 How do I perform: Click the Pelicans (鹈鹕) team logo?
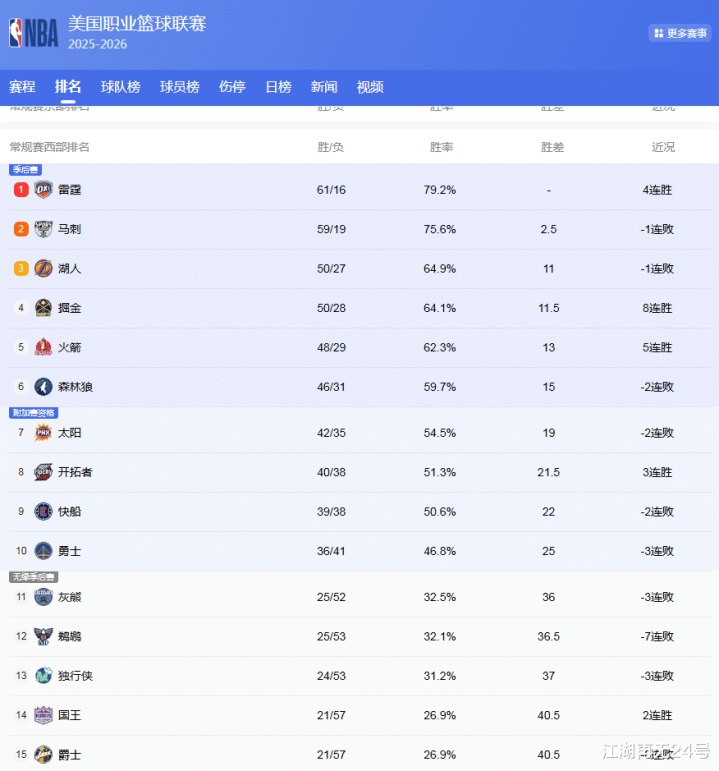43,636
